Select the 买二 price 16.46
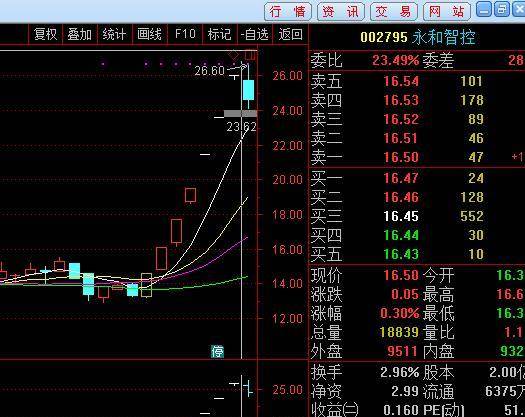The height and width of the screenshot is (417, 525). tap(401, 197)
